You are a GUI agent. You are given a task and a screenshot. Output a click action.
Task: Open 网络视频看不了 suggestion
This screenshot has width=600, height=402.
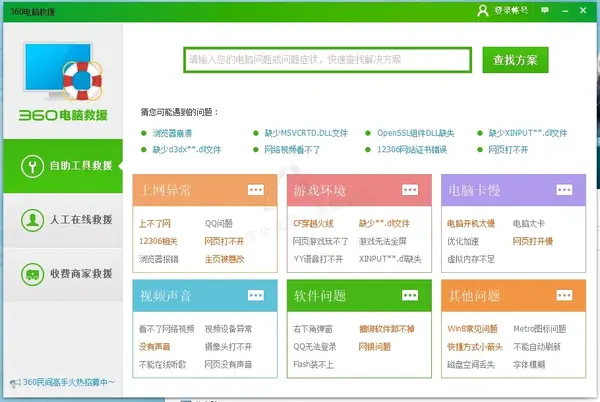coord(292,150)
